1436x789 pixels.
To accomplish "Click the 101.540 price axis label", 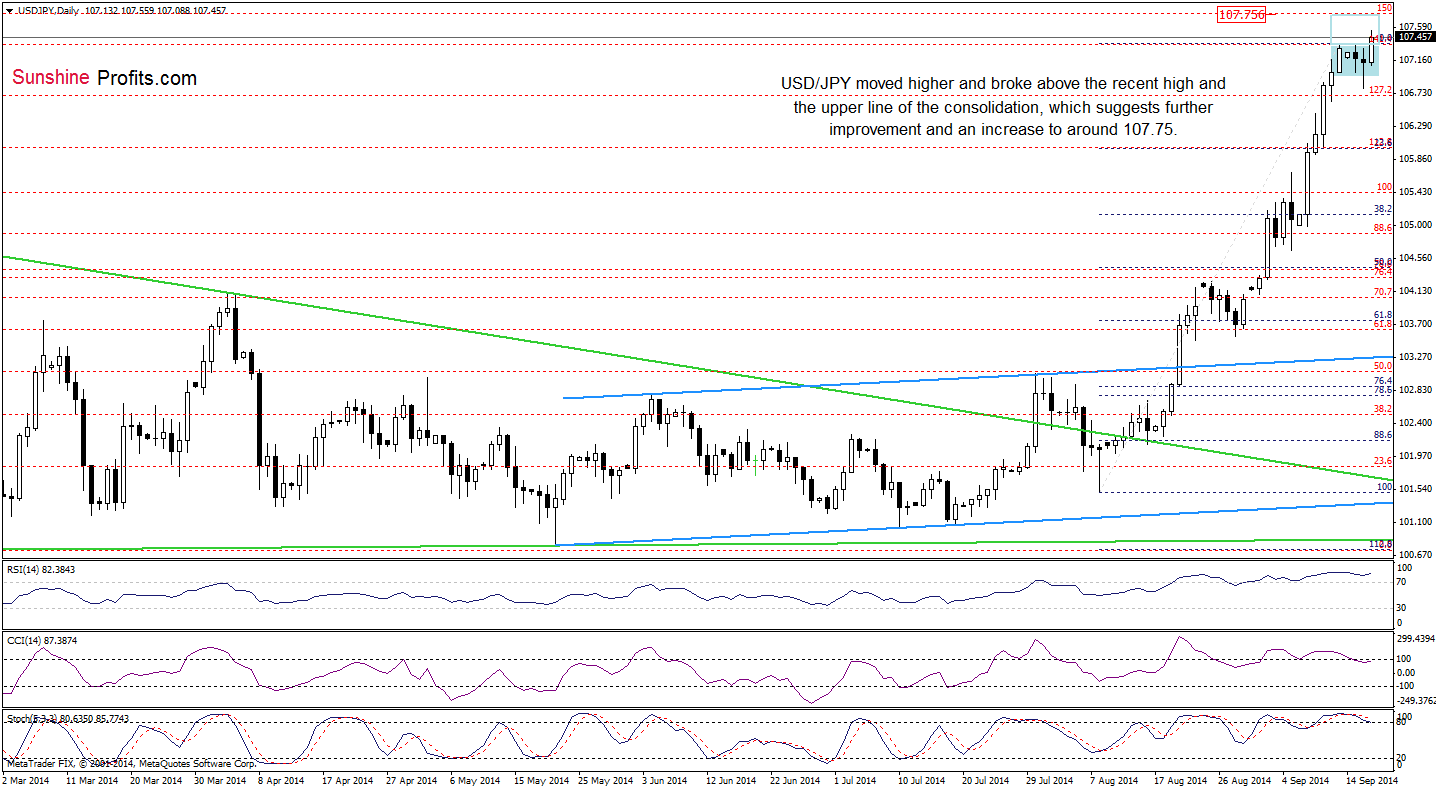I will coord(1415,488).
